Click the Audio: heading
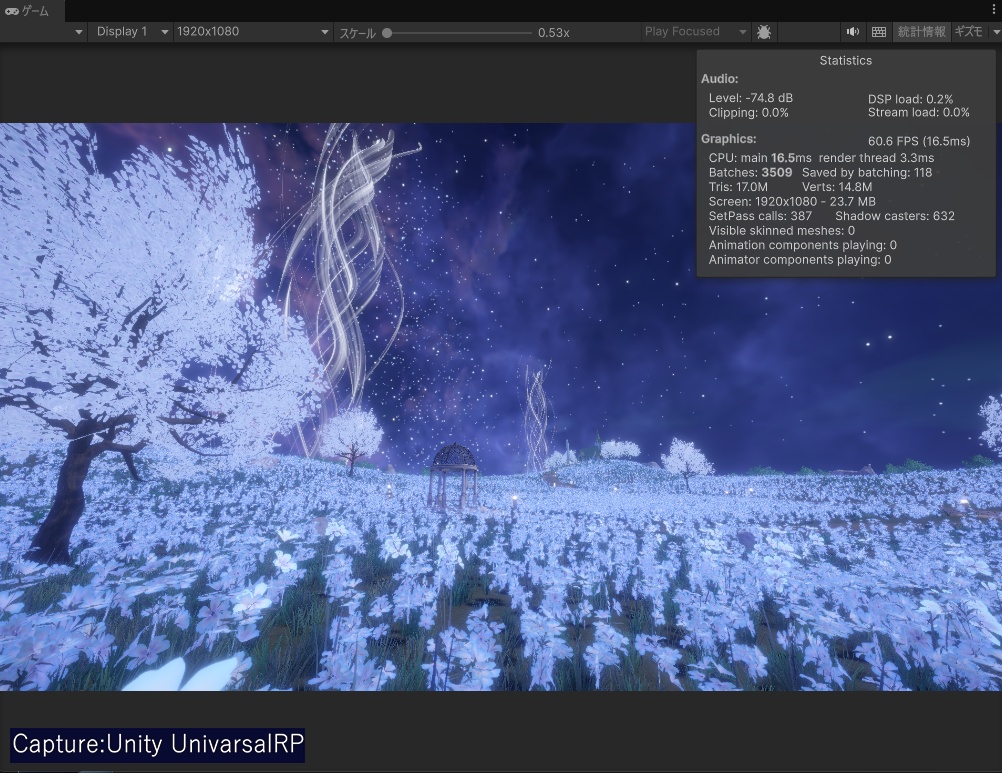1002x773 pixels. tap(720, 79)
